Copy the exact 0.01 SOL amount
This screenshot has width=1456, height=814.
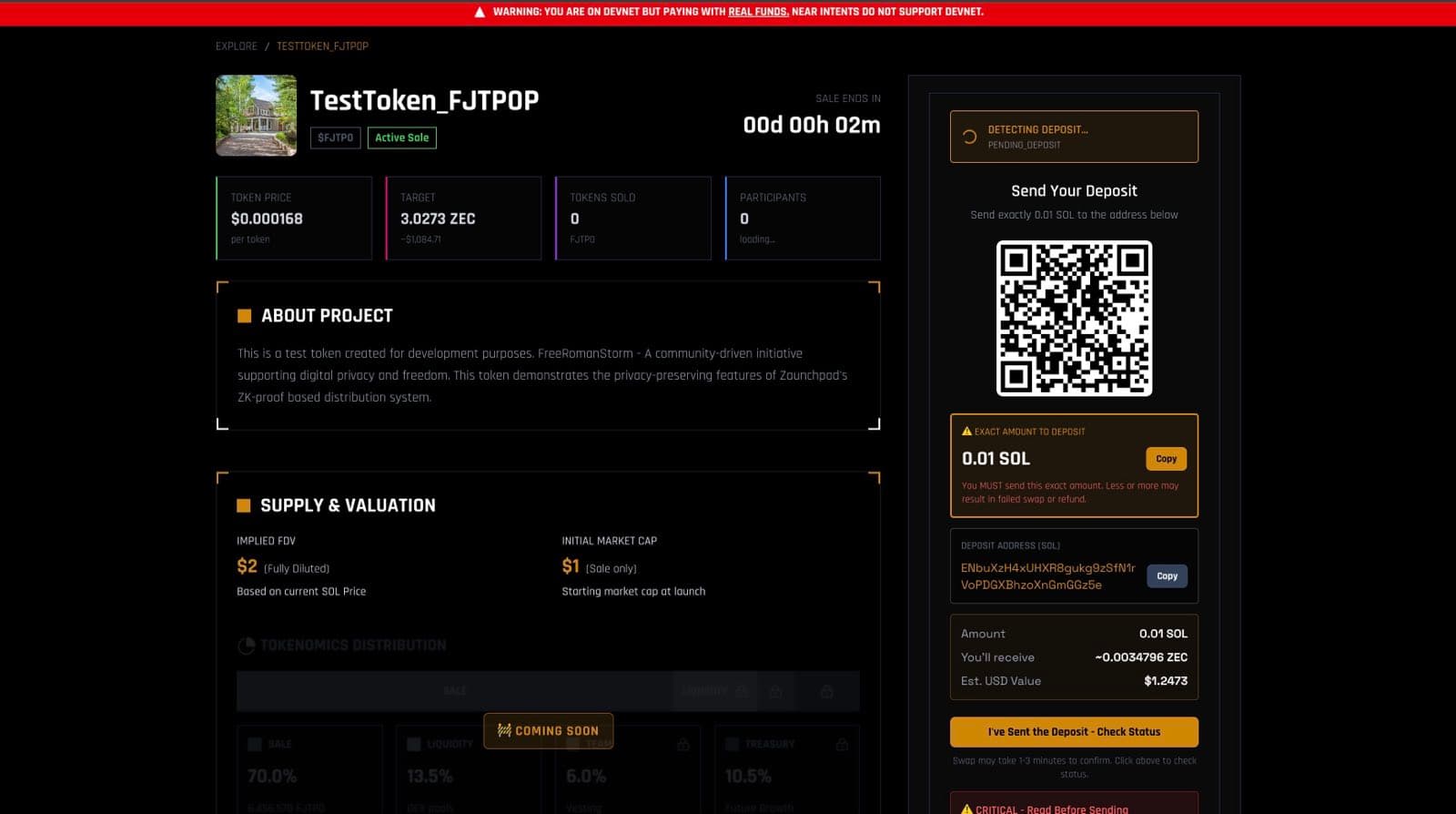click(1166, 459)
